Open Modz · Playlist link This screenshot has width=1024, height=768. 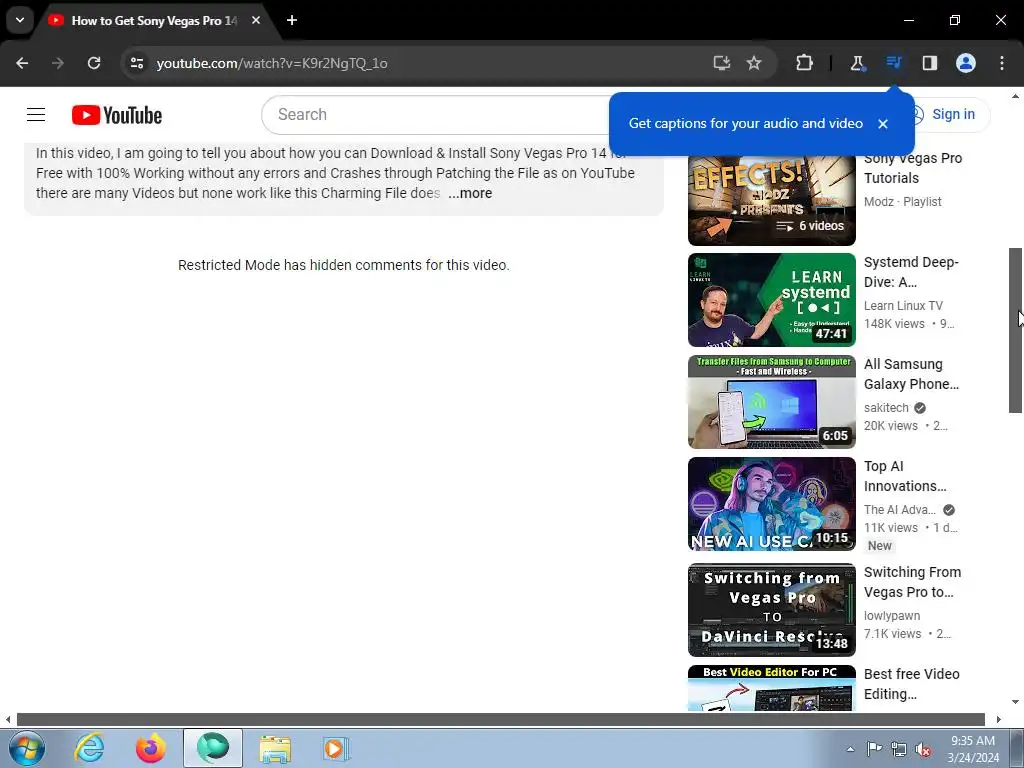tap(903, 202)
